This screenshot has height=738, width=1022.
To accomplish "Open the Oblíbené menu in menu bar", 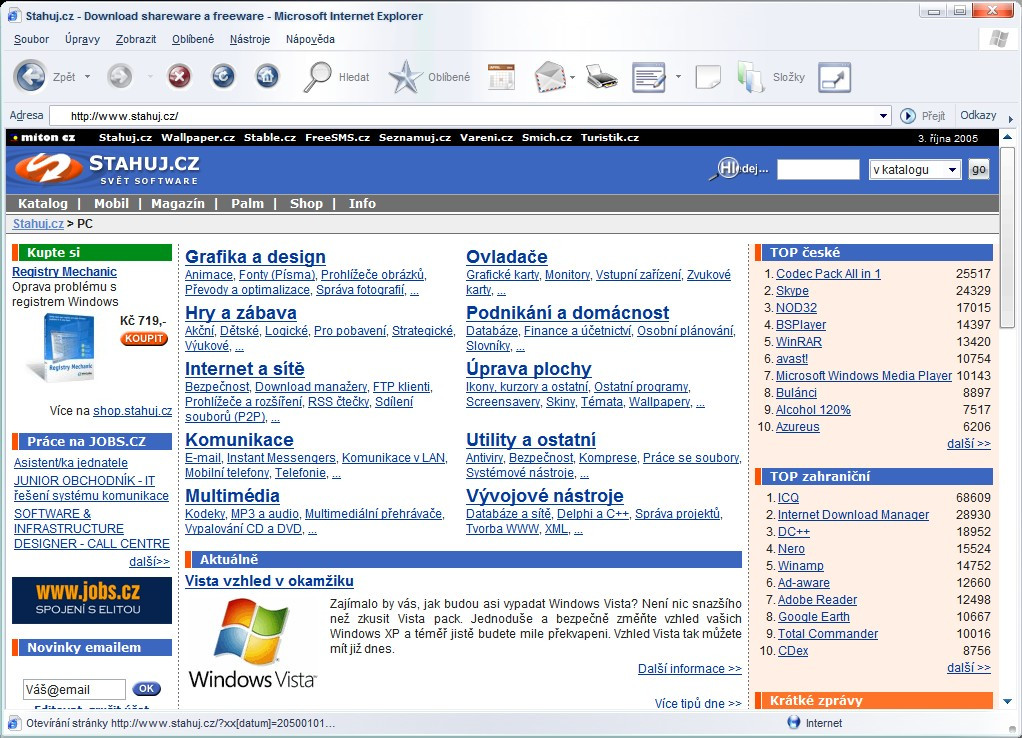I will pyautogui.click(x=193, y=39).
